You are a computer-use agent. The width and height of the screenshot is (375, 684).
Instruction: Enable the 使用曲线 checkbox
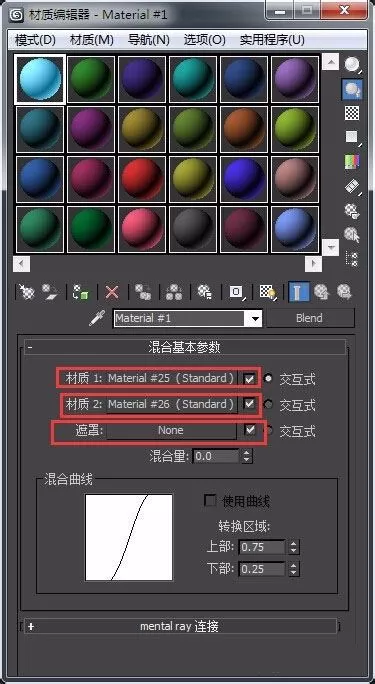tap(211, 501)
